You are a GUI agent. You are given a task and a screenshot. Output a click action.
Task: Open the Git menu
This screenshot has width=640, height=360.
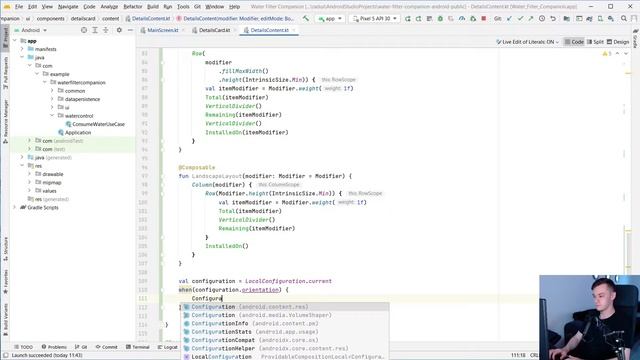coord(197,7)
